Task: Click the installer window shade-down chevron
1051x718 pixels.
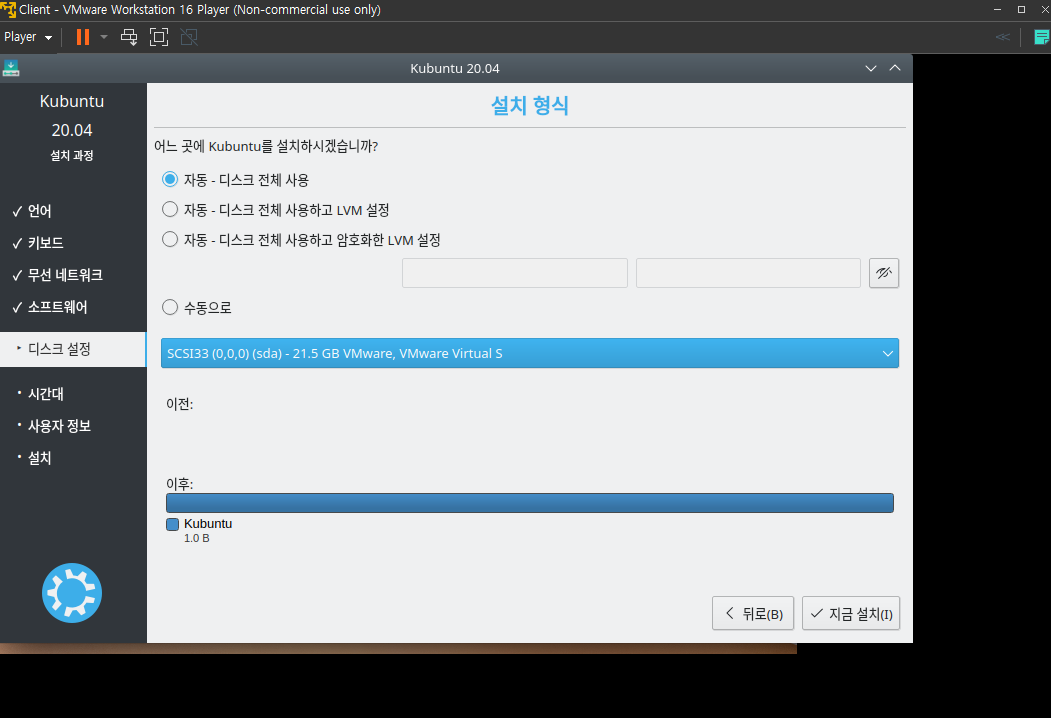Action: (871, 68)
